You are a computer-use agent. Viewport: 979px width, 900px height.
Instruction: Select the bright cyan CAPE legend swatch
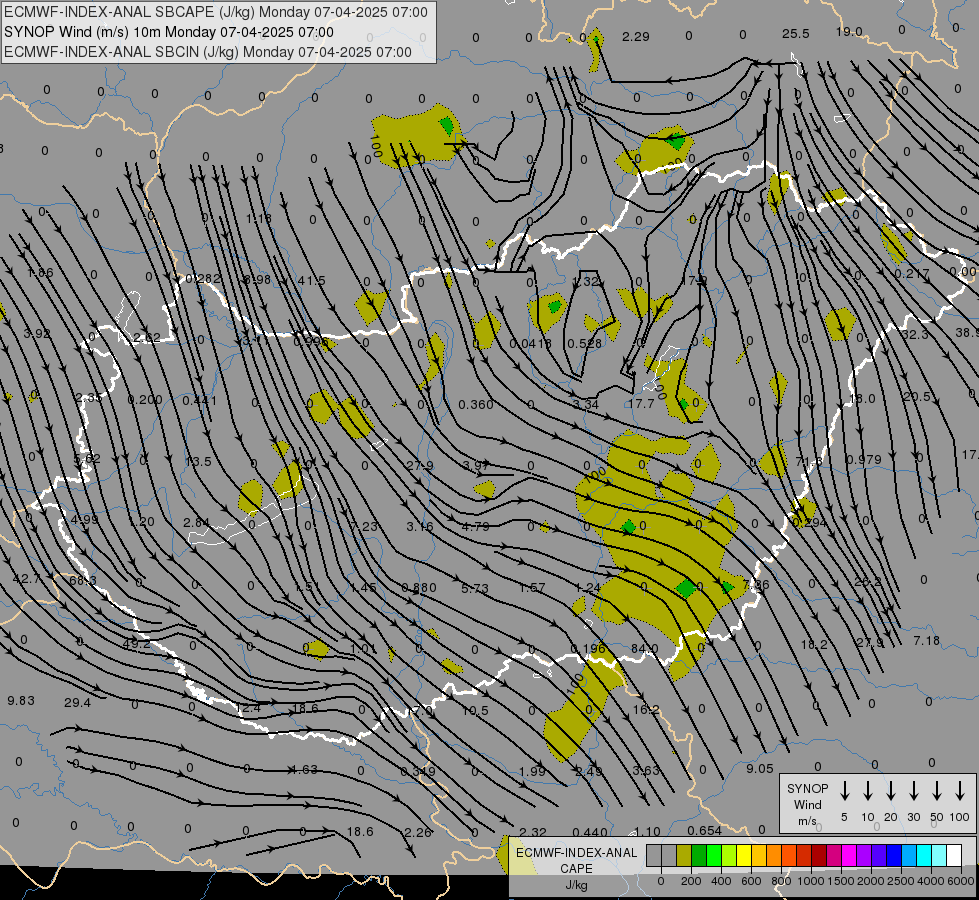click(923, 856)
